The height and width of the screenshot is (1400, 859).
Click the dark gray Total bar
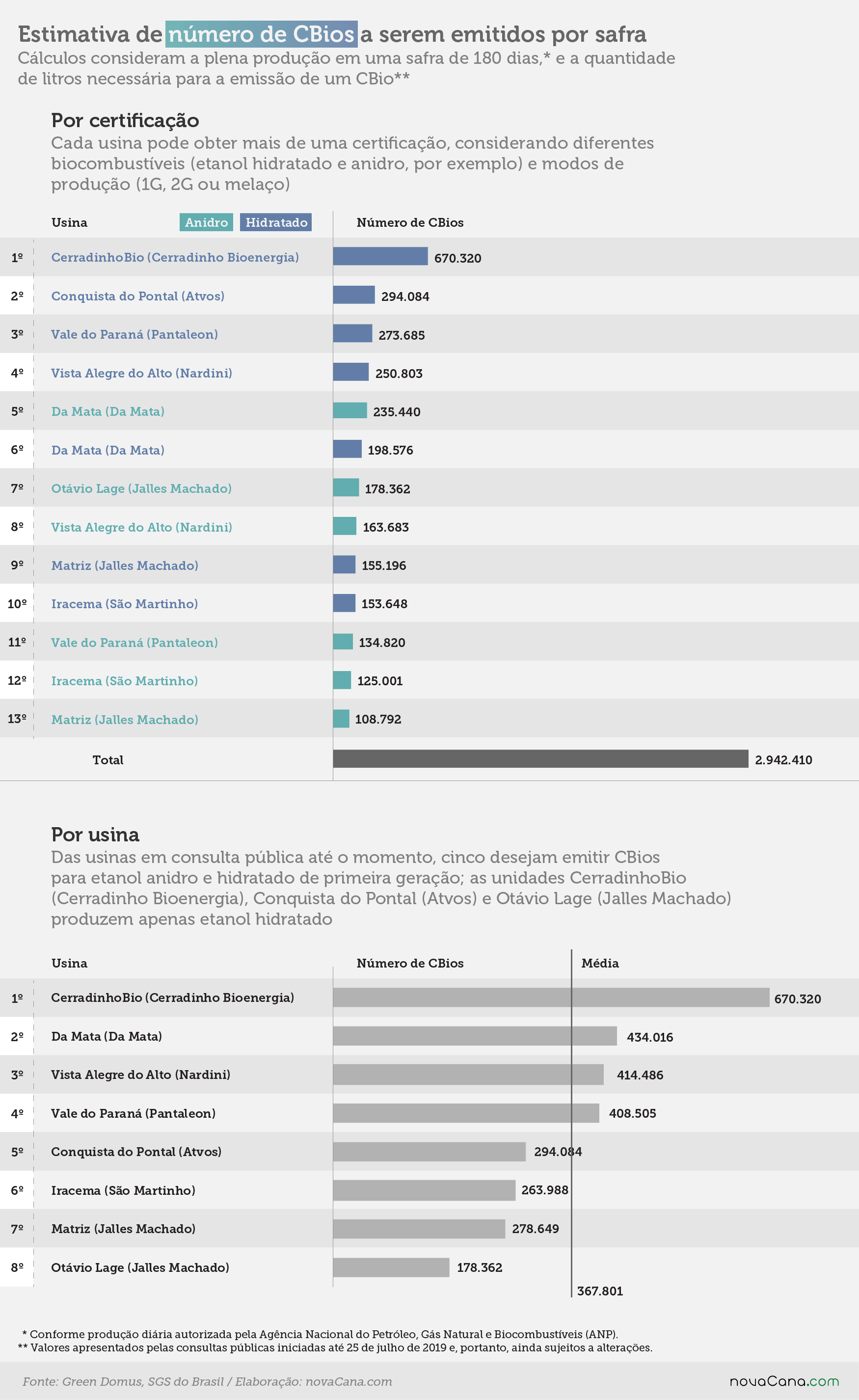540,758
